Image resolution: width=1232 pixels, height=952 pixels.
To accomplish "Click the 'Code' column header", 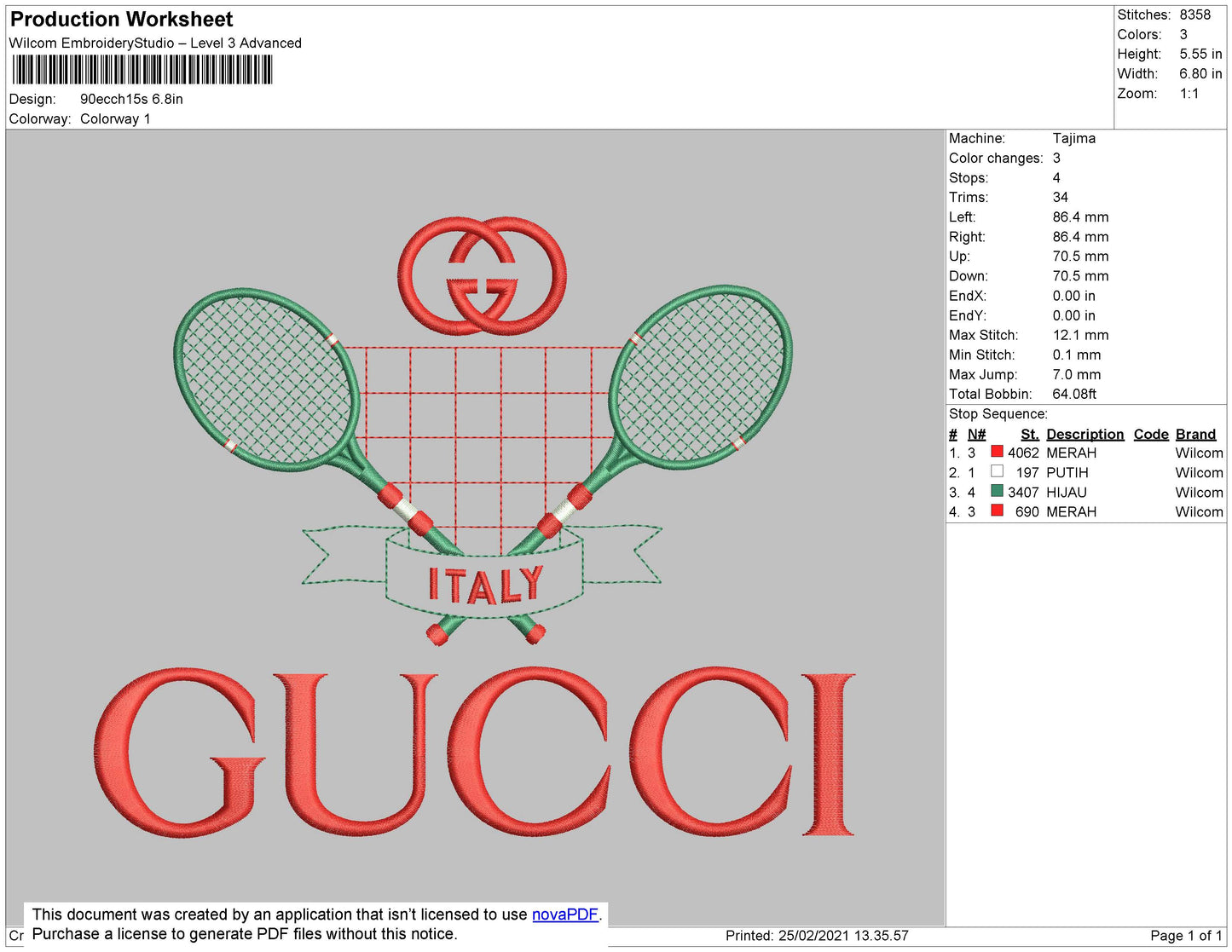I will coord(1151,434).
